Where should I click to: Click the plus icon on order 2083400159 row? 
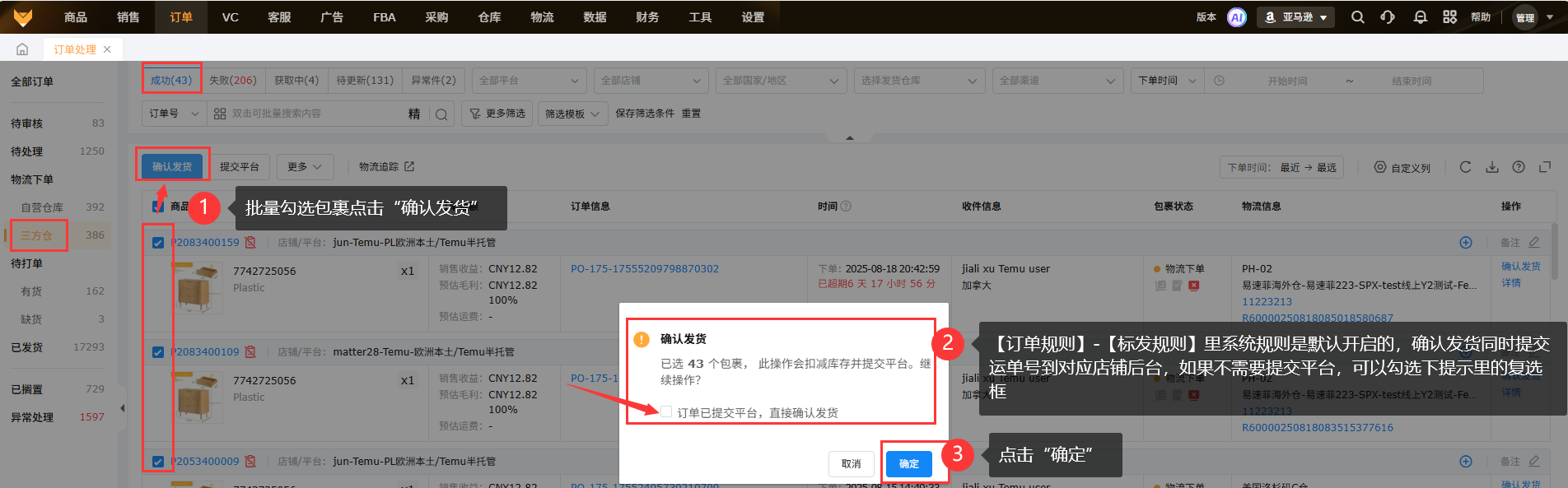(1466, 243)
